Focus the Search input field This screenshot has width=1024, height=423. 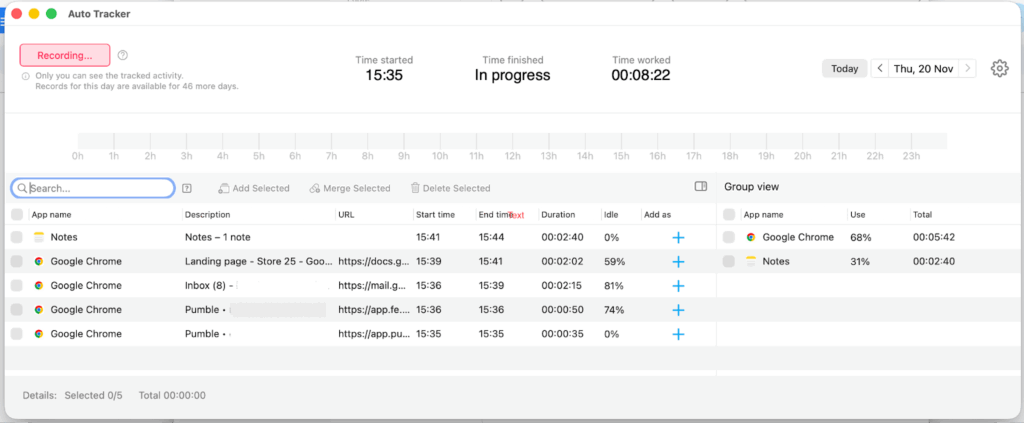coord(98,188)
